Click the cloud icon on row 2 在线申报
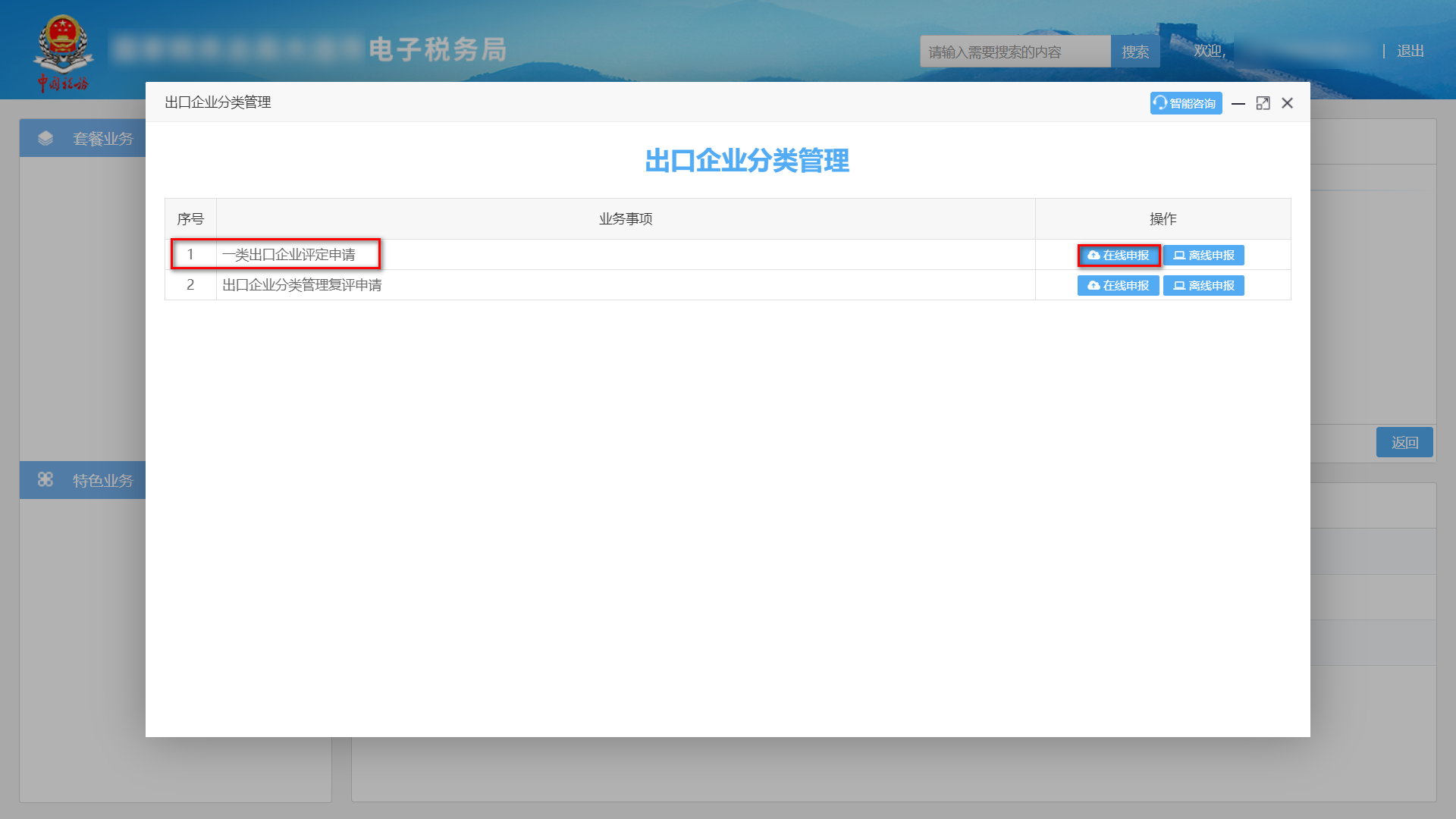Image resolution: width=1456 pixels, height=819 pixels. click(x=1093, y=285)
